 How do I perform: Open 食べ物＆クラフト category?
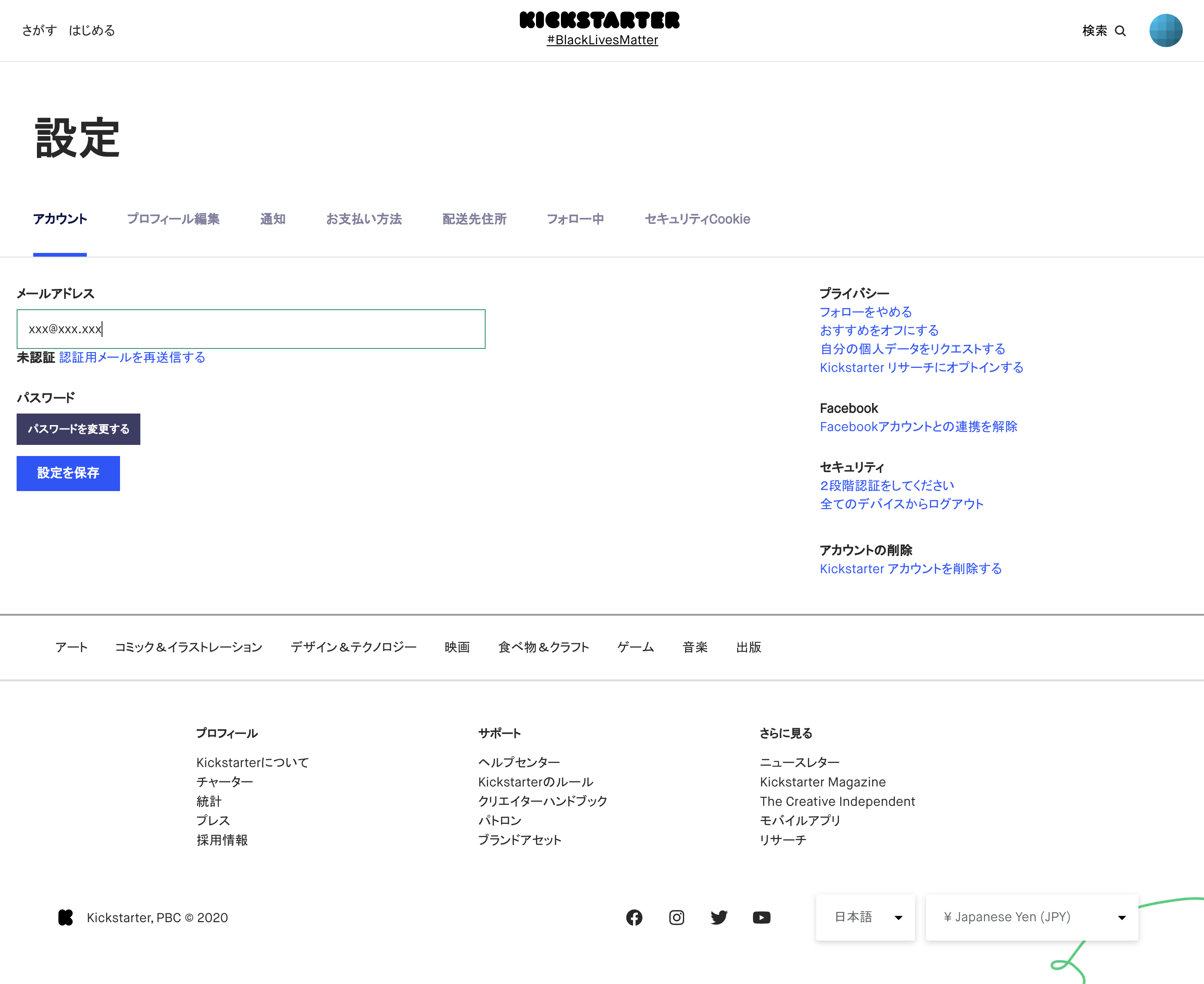(x=544, y=648)
